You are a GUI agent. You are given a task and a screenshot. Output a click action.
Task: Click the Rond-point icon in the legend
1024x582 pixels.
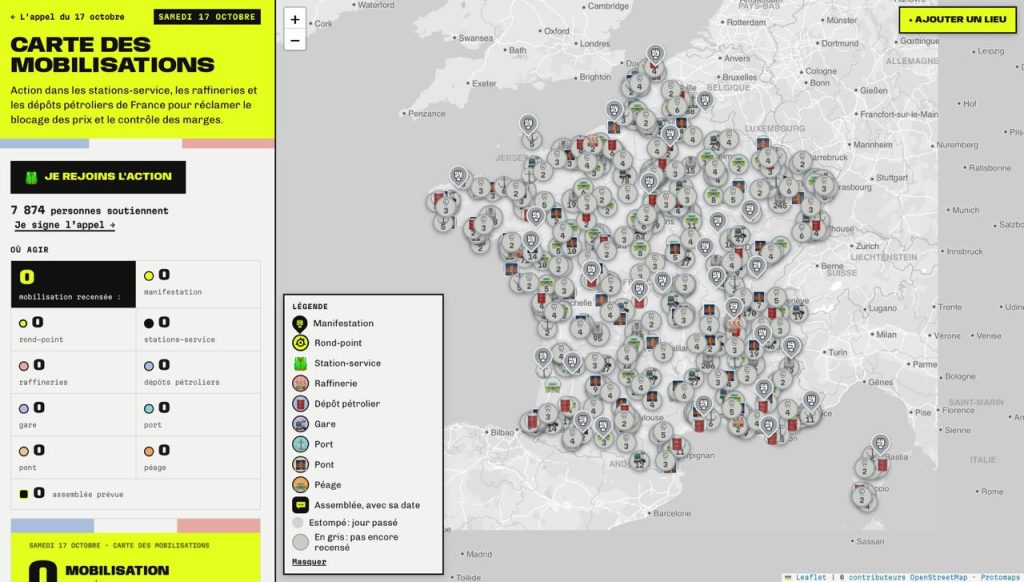coord(300,343)
